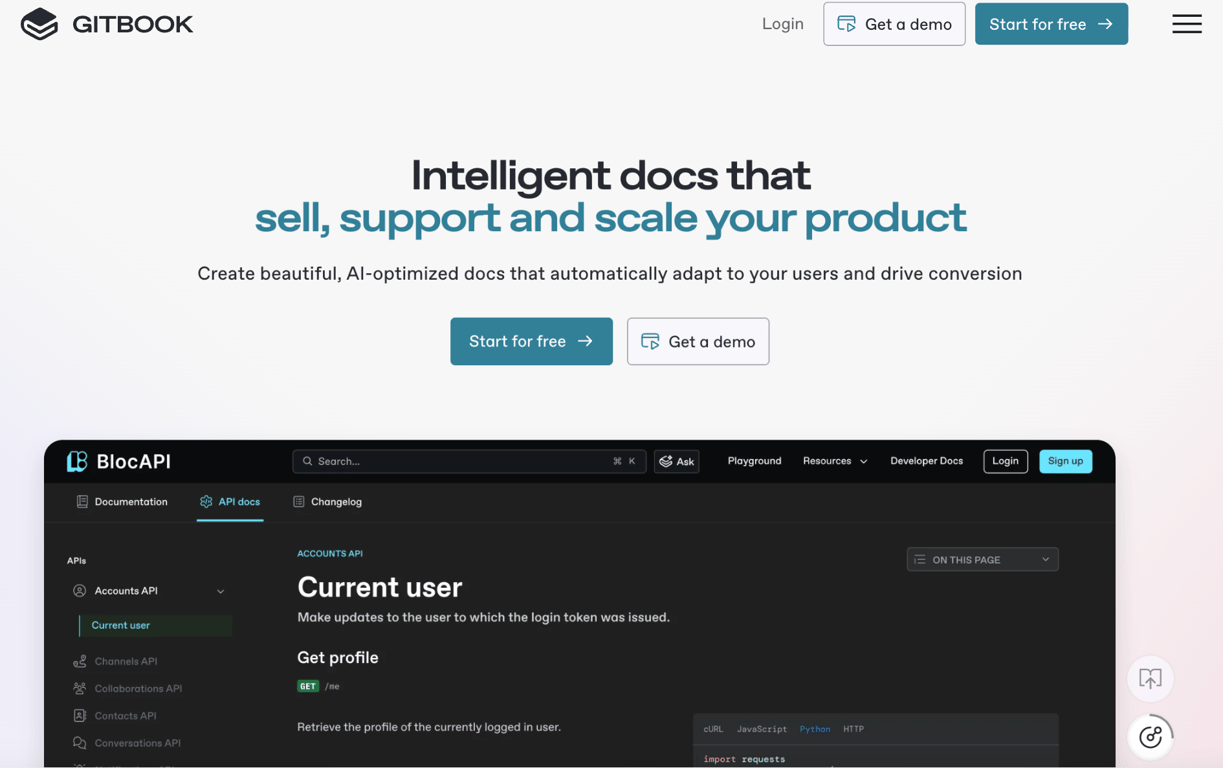The image size is (1223, 768).
Task: Click the Ask AI button in BlocAPI navbar
Action: 677,461
